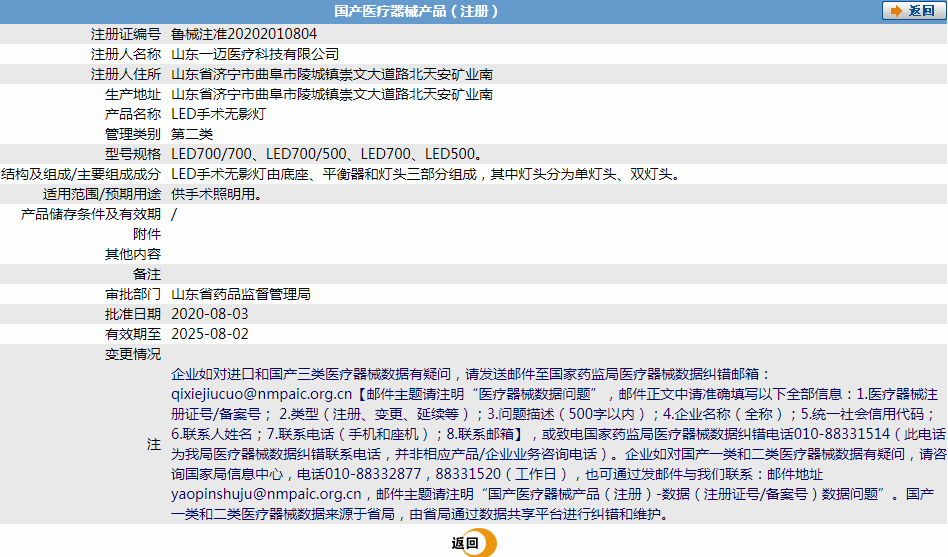Select management category 第二类
Viewport: 948px width, 557px height.
tap(192, 134)
